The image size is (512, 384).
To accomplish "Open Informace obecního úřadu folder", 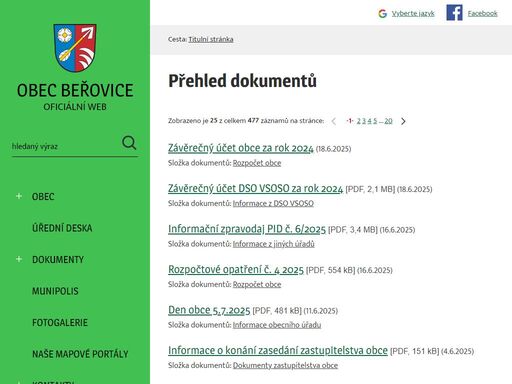I will pyautogui.click(x=277, y=325).
